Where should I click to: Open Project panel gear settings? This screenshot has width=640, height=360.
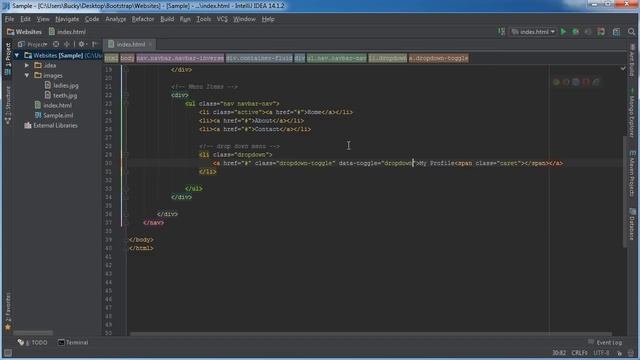pyautogui.click(x=82, y=44)
